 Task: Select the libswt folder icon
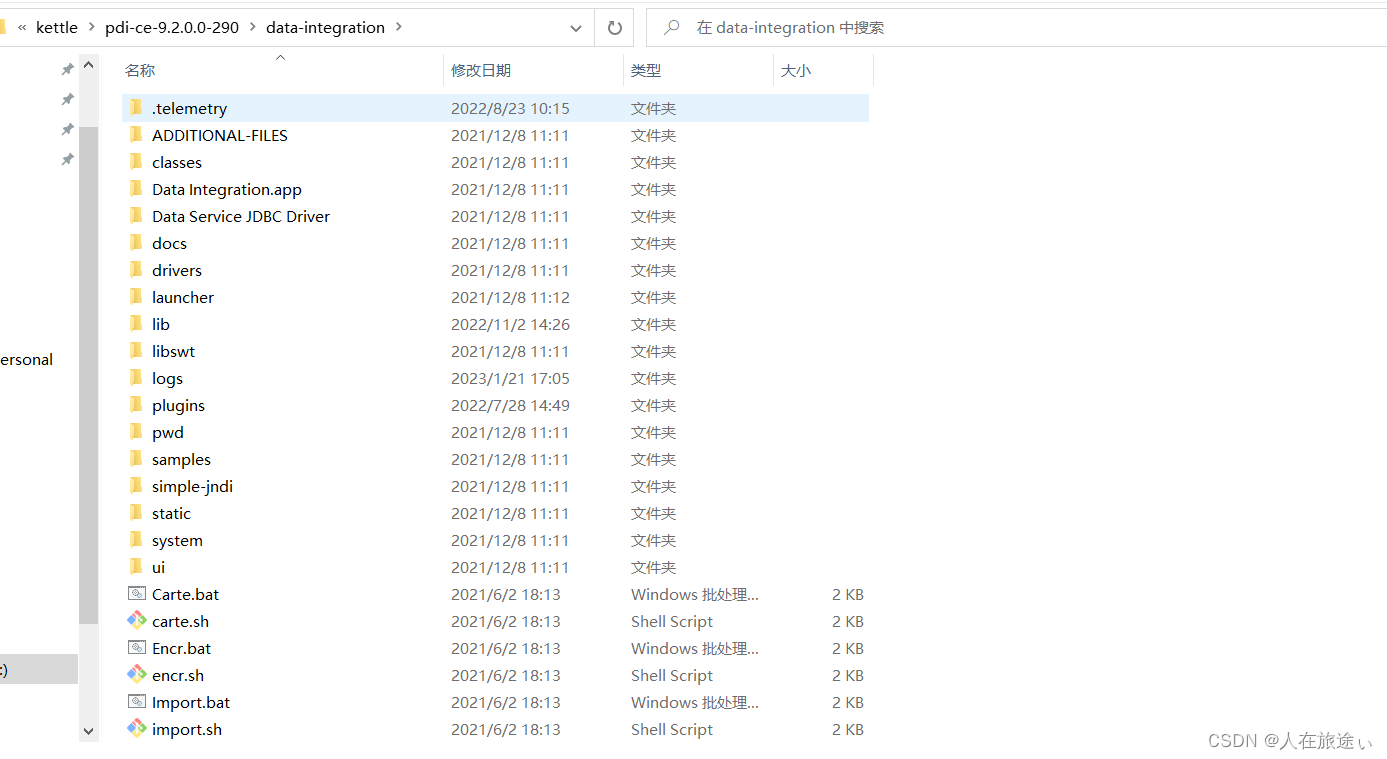(136, 351)
